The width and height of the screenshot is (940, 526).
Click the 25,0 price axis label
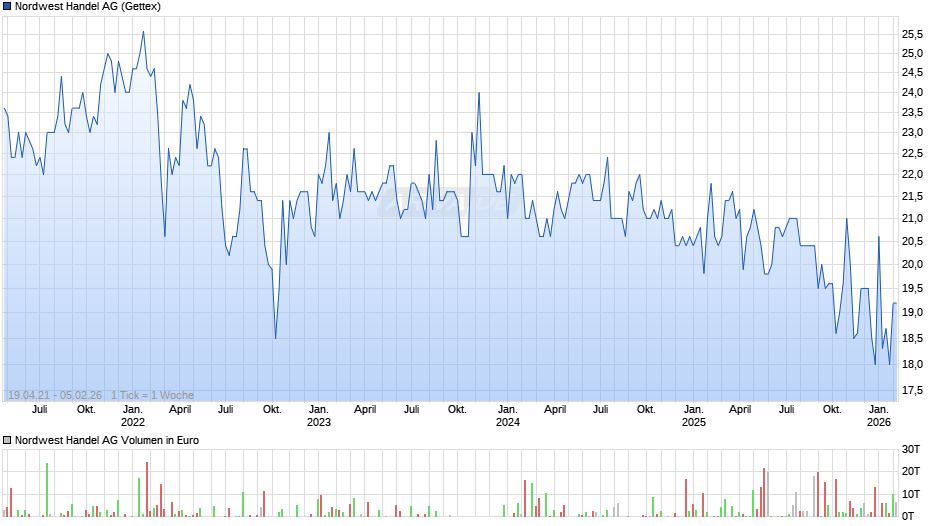(x=912, y=53)
